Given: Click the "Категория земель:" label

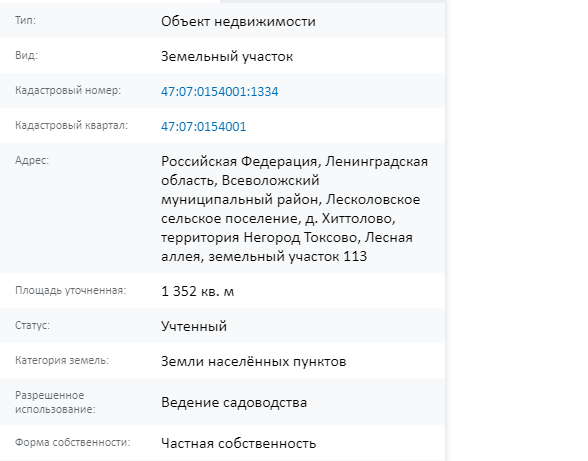Looking at the screenshot, I should click(x=62, y=360).
